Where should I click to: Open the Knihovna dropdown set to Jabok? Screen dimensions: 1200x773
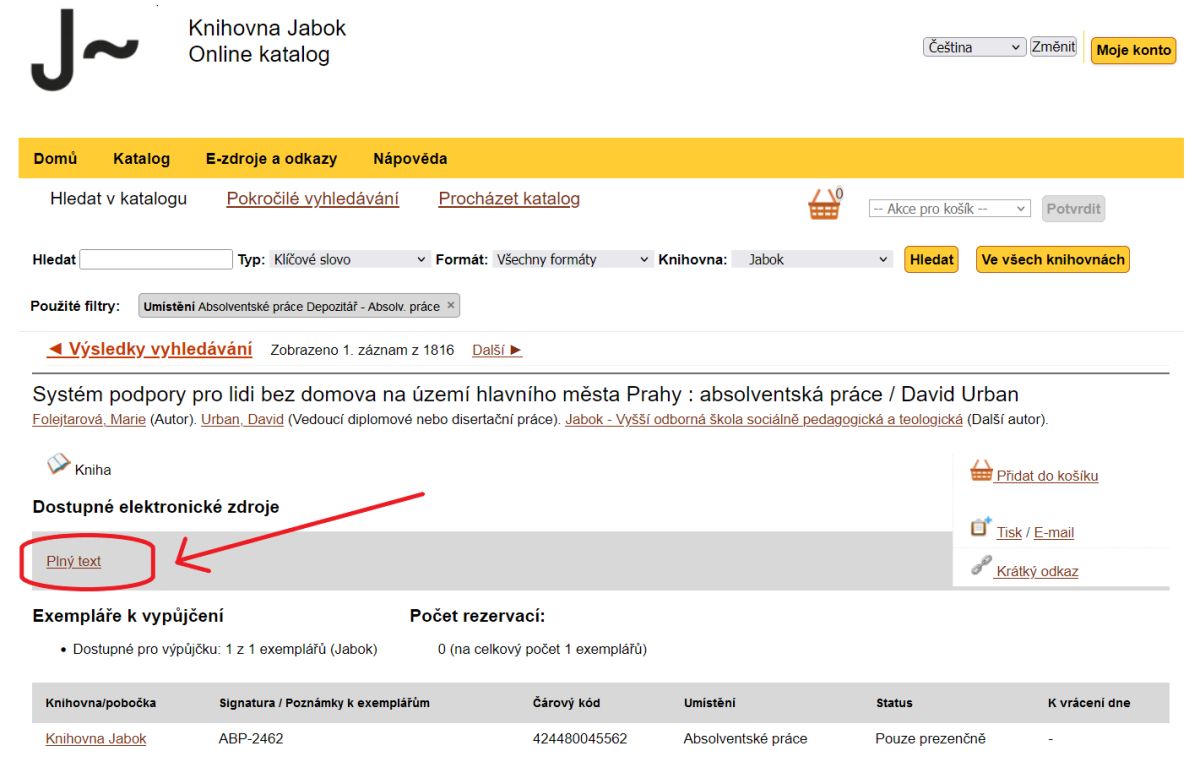(812, 258)
